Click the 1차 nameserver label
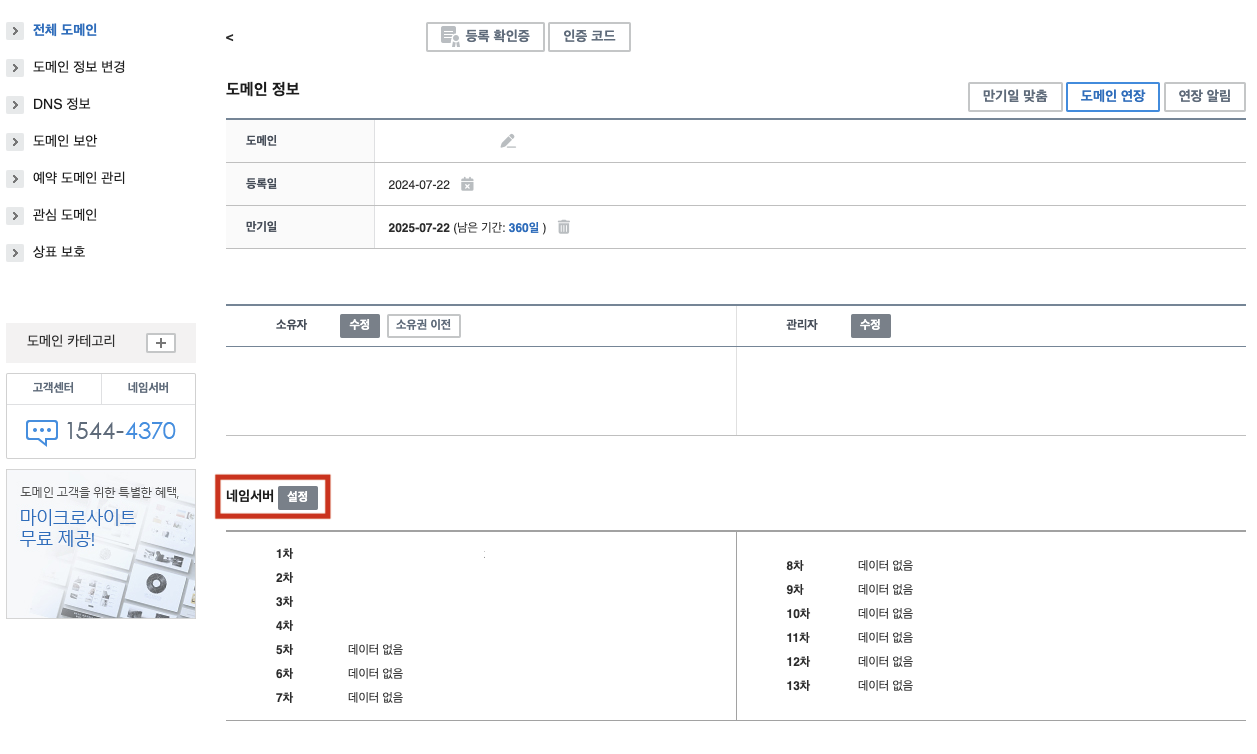The image size is (1257, 754). pos(284,554)
